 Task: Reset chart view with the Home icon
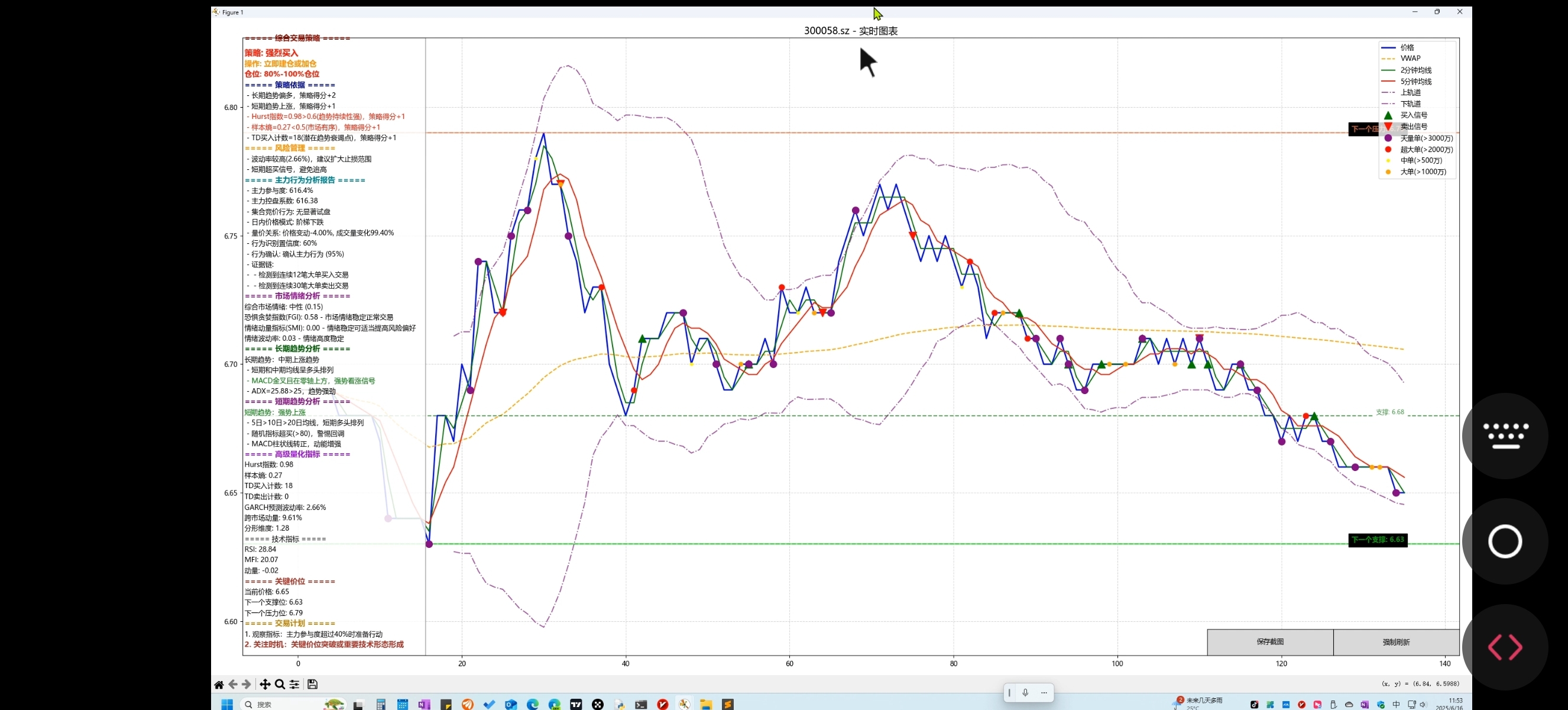(219, 685)
